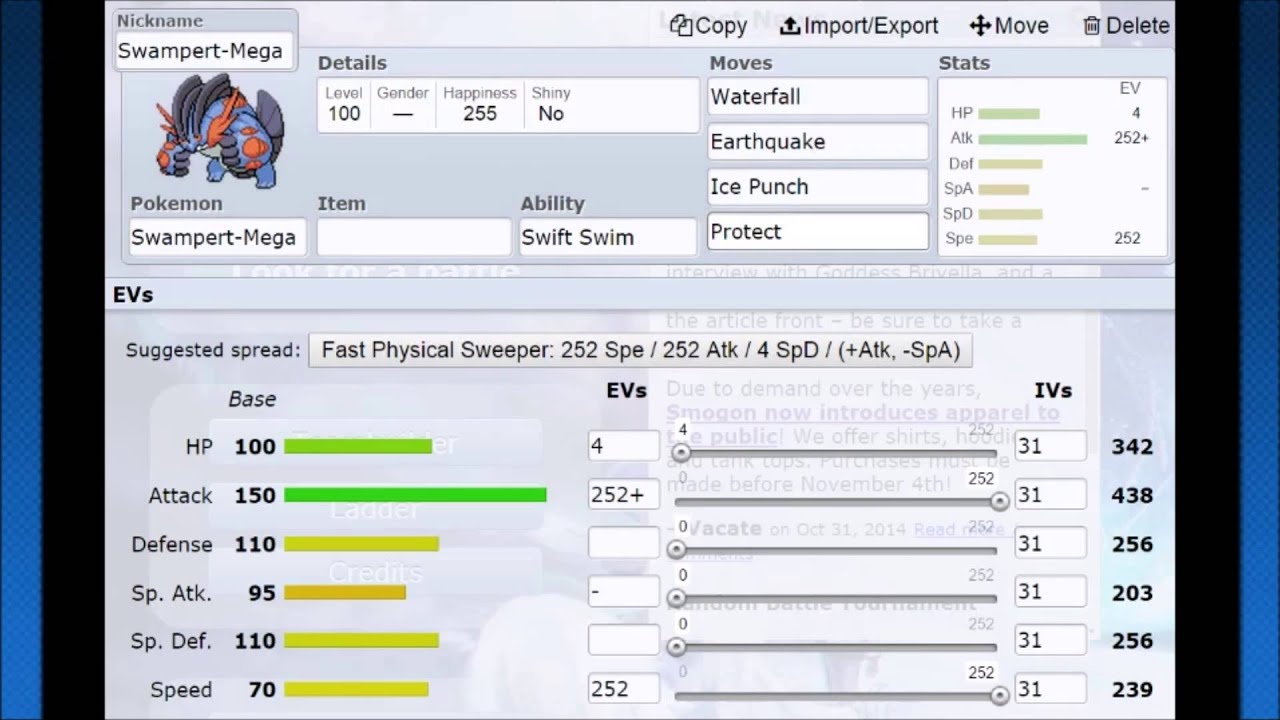Select the Waterfall move slot
This screenshot has height=720, width=1280.
coord(818,97)
